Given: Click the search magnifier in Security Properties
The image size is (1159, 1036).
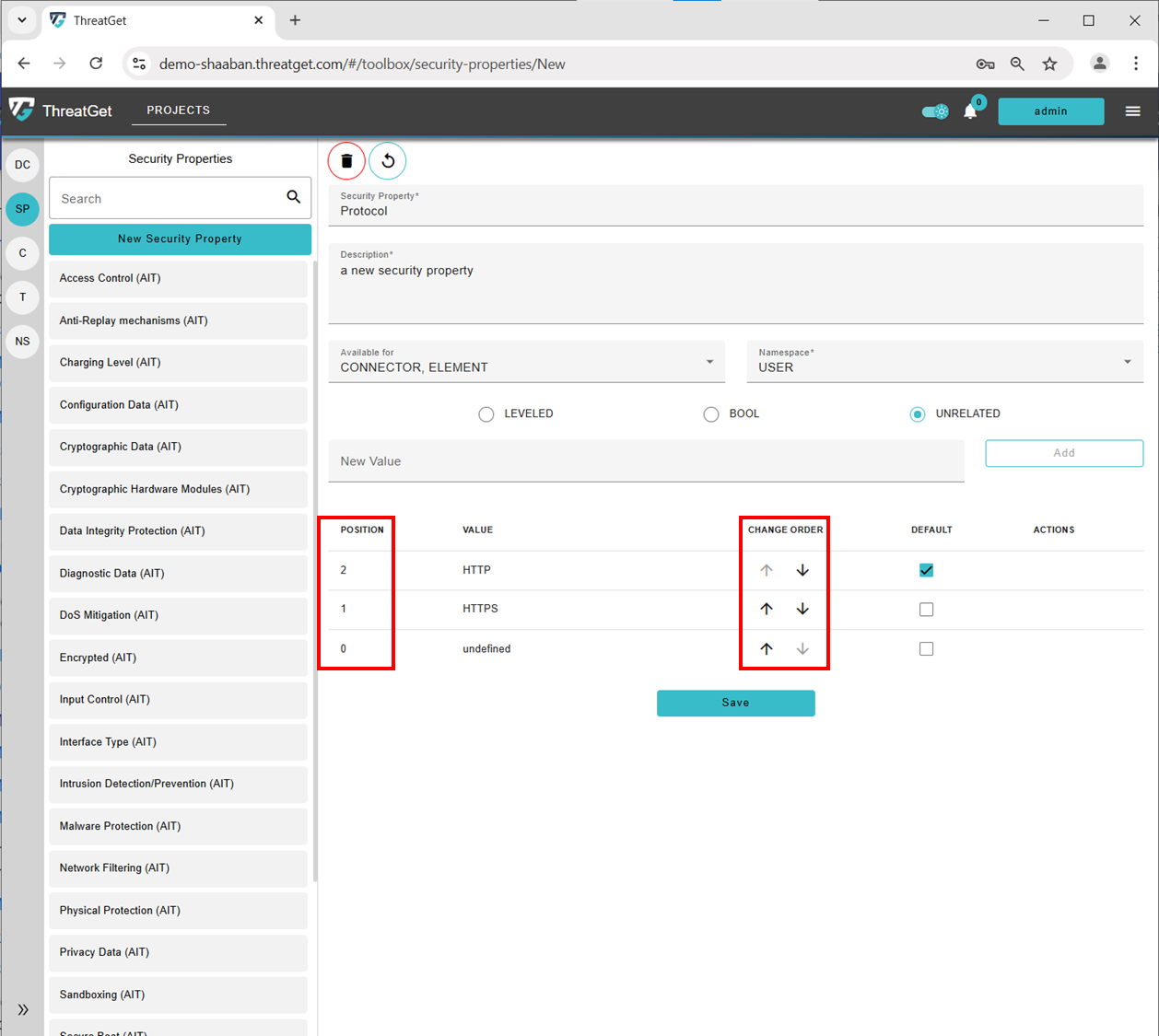Looking at the screenshot, I should tap(293, 197).
